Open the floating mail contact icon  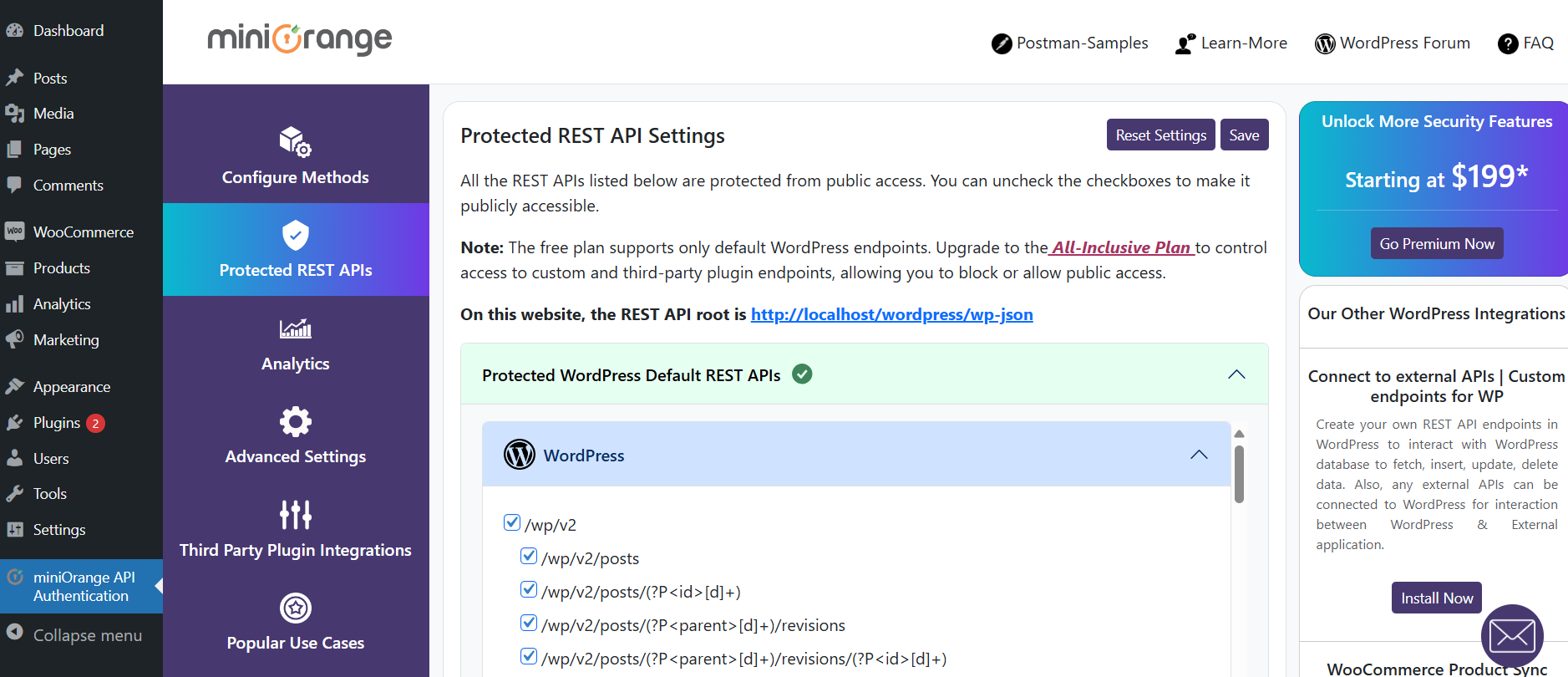pos(1512,635)
